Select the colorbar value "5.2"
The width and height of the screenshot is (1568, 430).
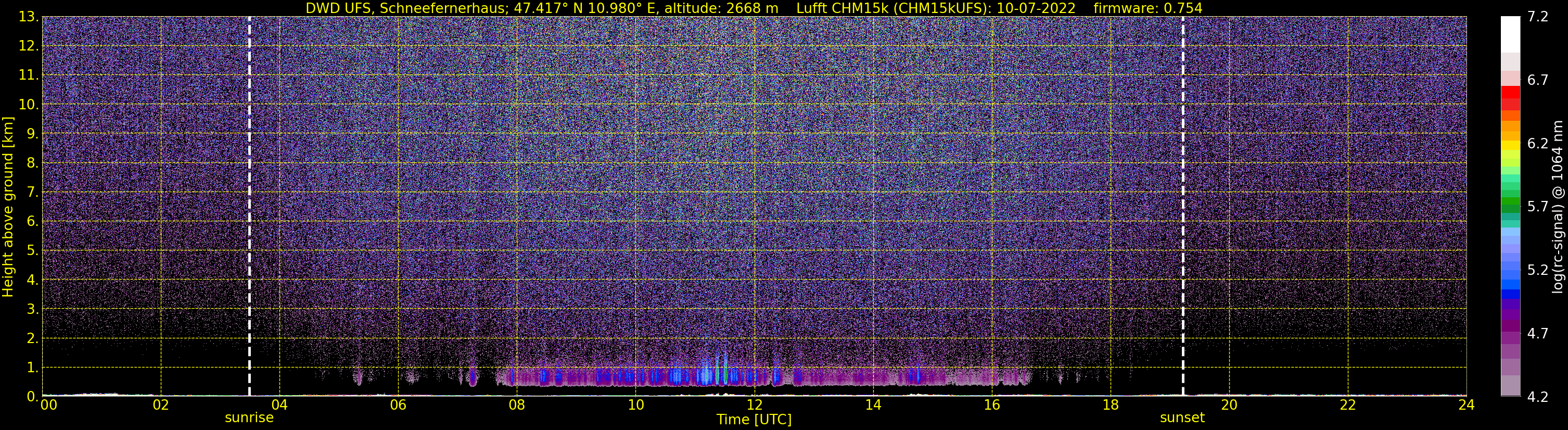[x=1538, y=270]
